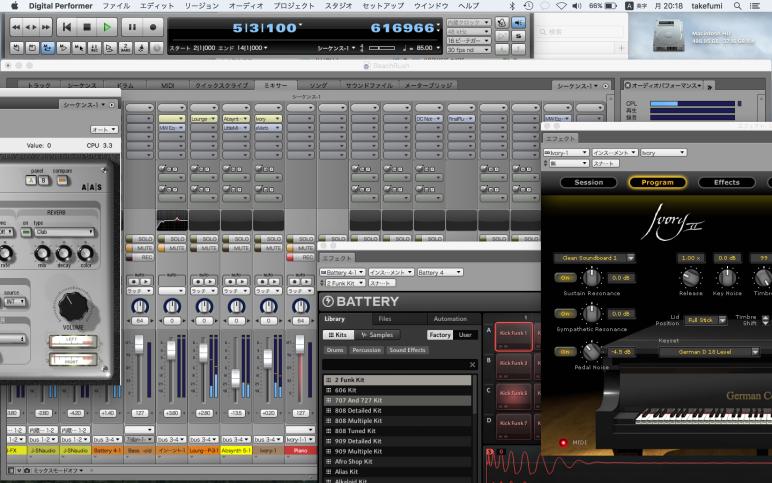Viewport: 772px width, 483px height.
Task: Click the Ivory Release knob
Action: pyautogui.click(x=690, y=278)
